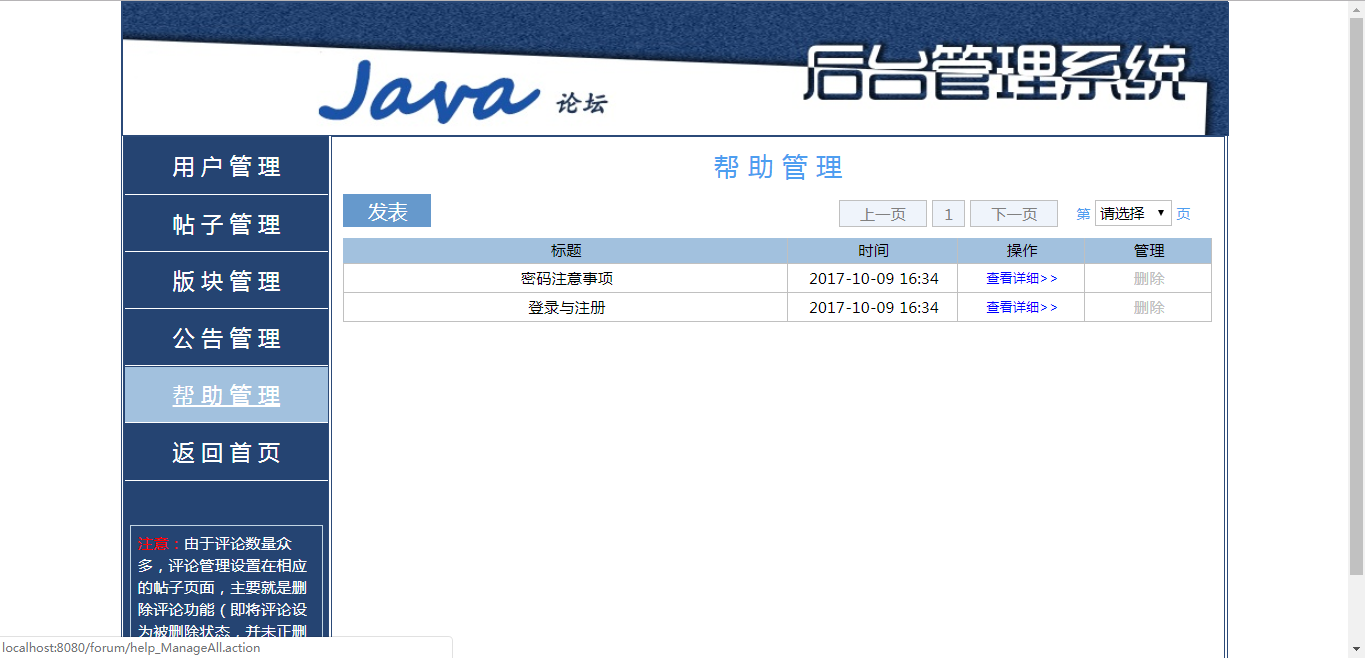Click the 上一页 pagination button
This screenshot has width=1365, height=658.
click(x=883, y=214)
